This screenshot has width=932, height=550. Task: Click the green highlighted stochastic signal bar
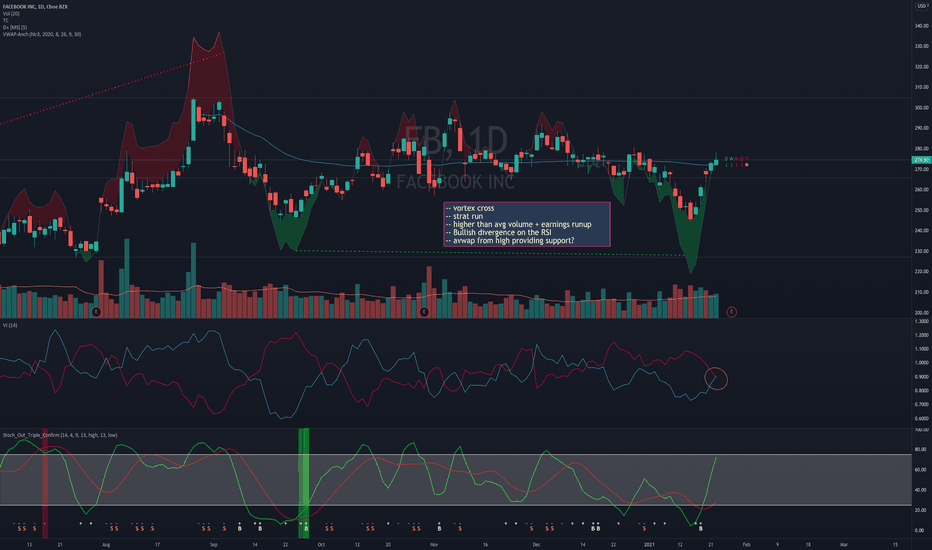304,483
